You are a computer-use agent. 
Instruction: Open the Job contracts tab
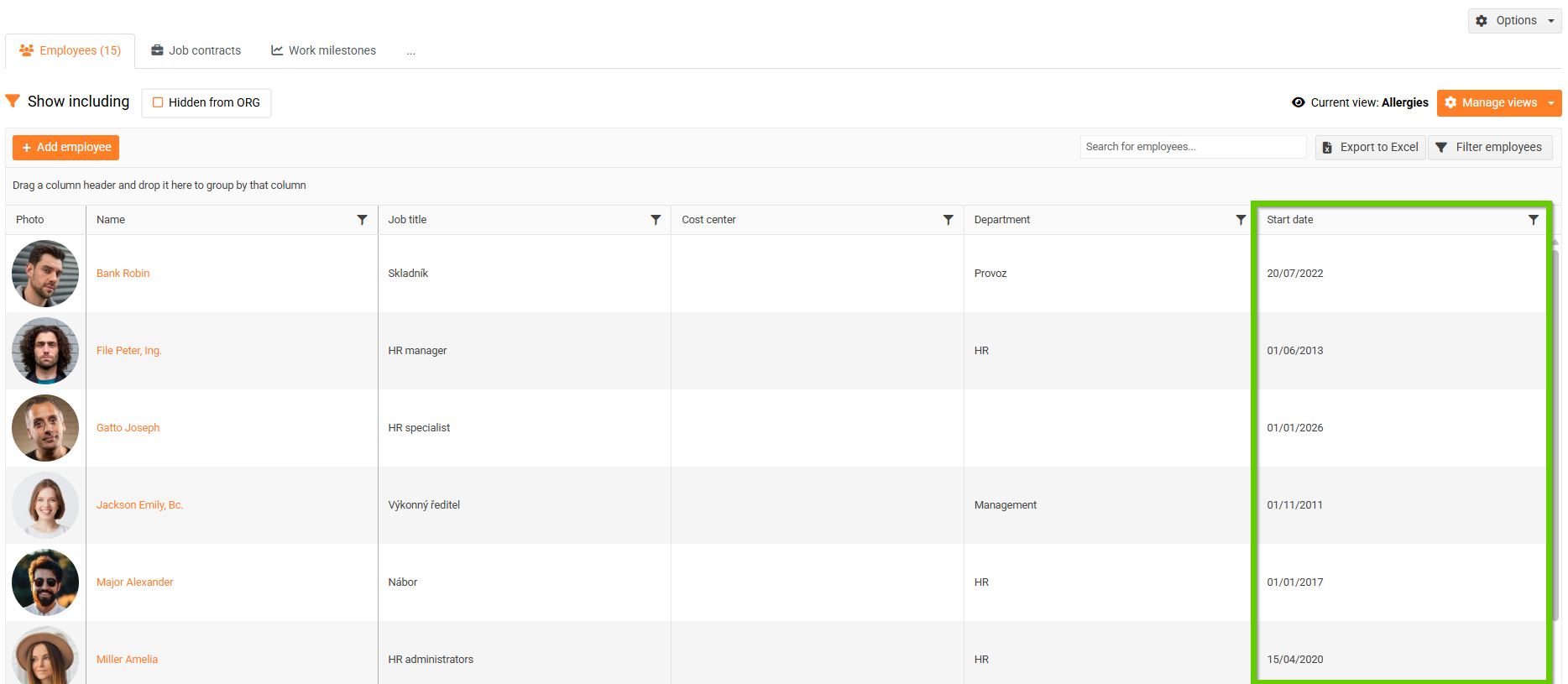click(x=196, y=50)
